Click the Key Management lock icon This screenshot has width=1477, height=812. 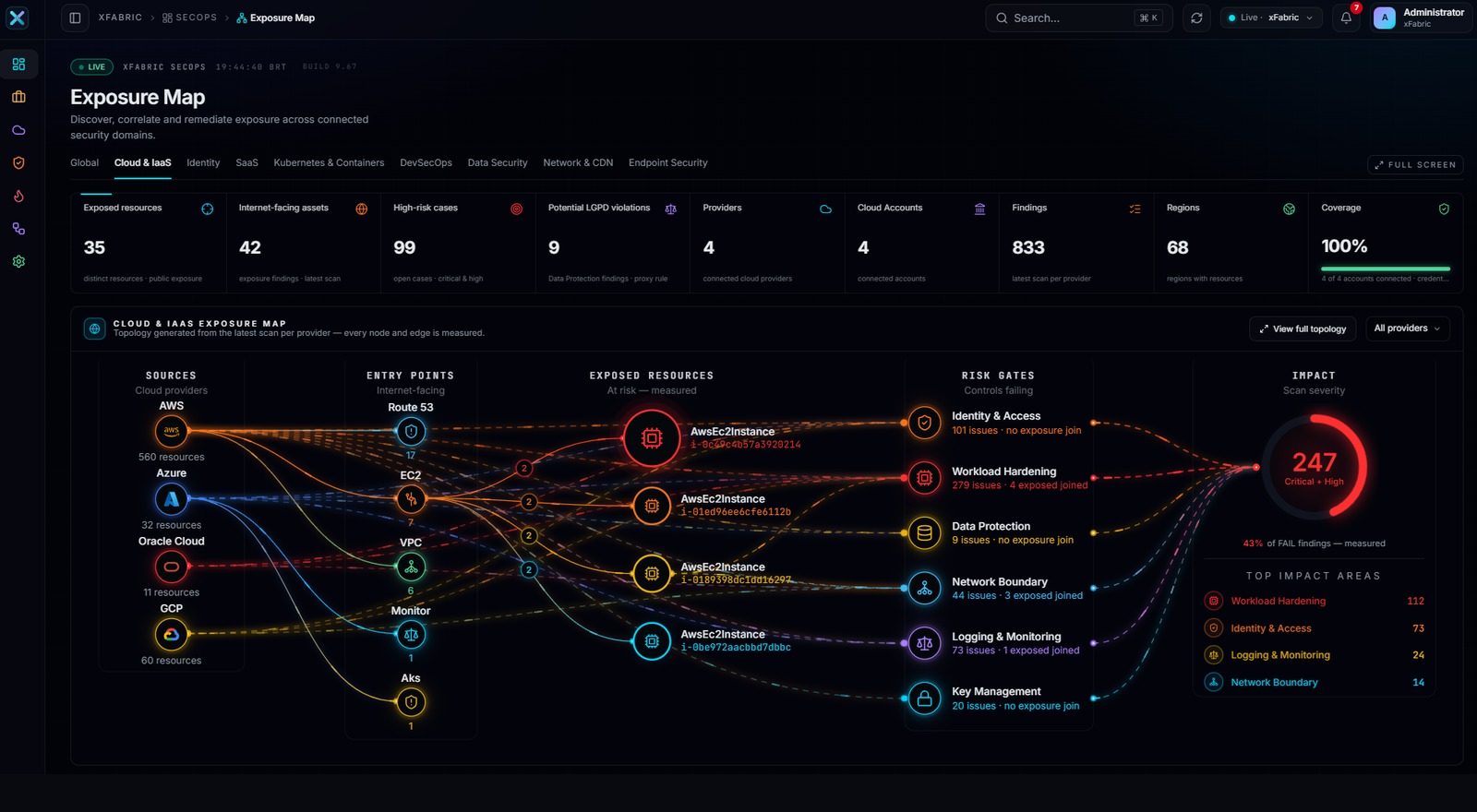tap(924, 699)
